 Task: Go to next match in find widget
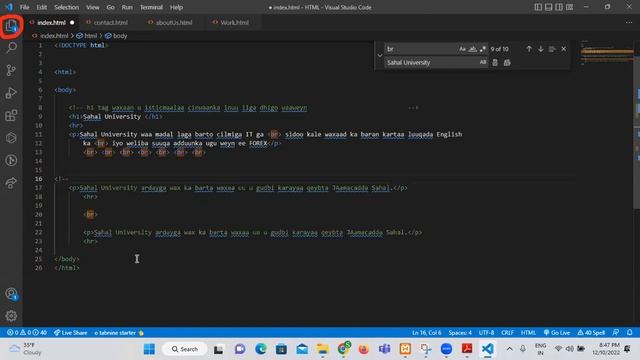tap(541, 49)
